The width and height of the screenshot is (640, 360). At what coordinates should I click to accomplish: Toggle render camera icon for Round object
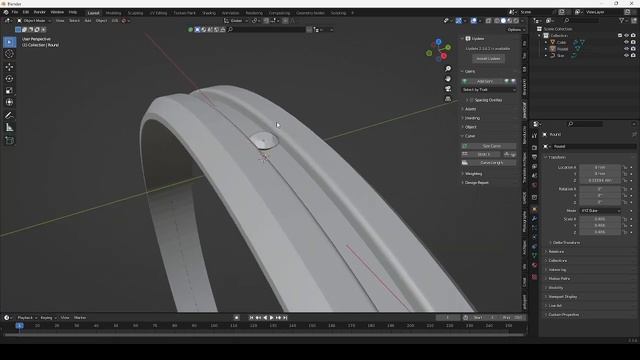coord(633,49)
